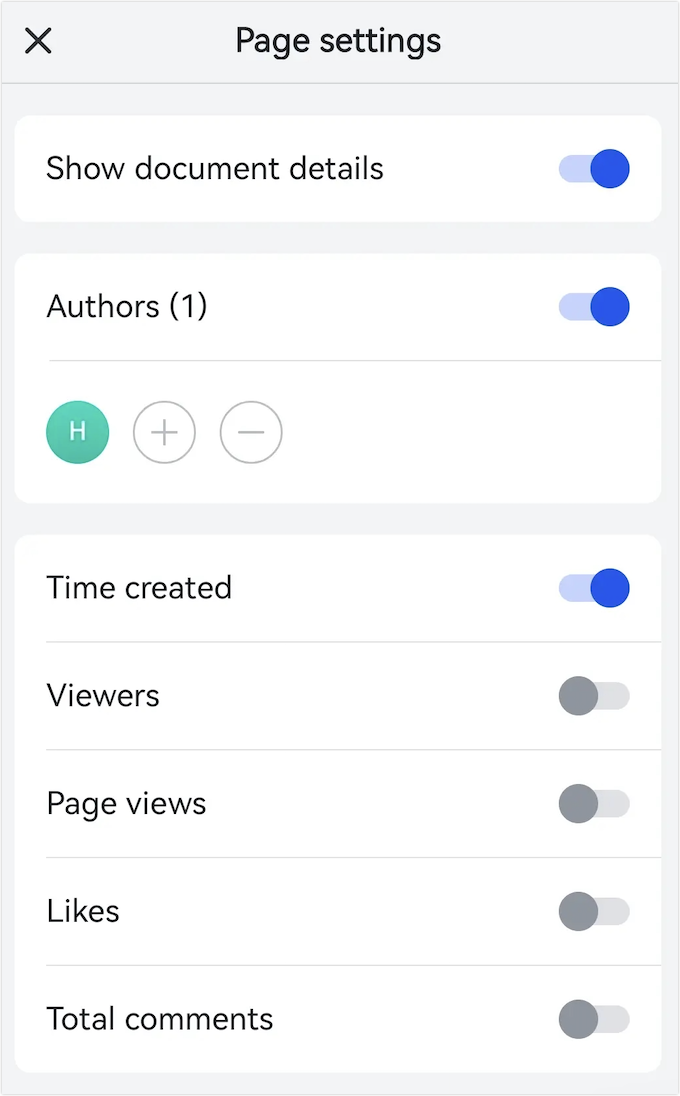
Task: Close the Page settings panel
Action: [x=38, y=41]
